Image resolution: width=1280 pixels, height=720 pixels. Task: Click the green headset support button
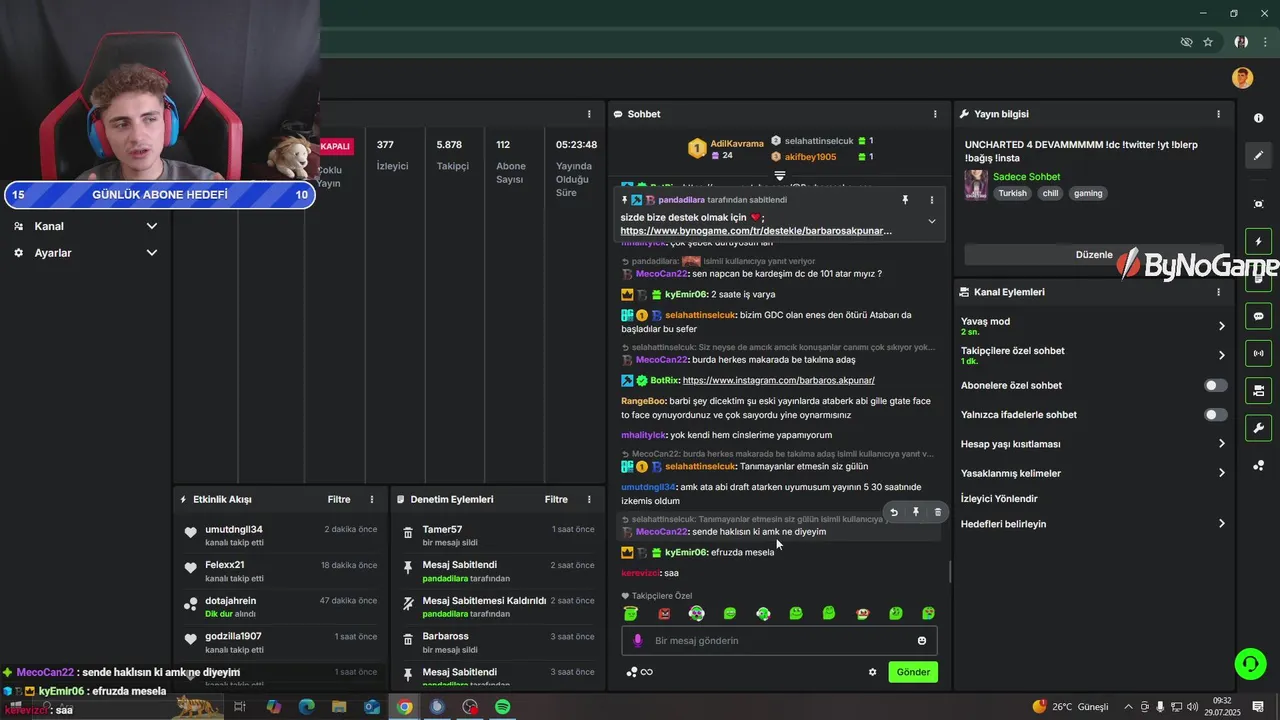[x=1249, y=663]
